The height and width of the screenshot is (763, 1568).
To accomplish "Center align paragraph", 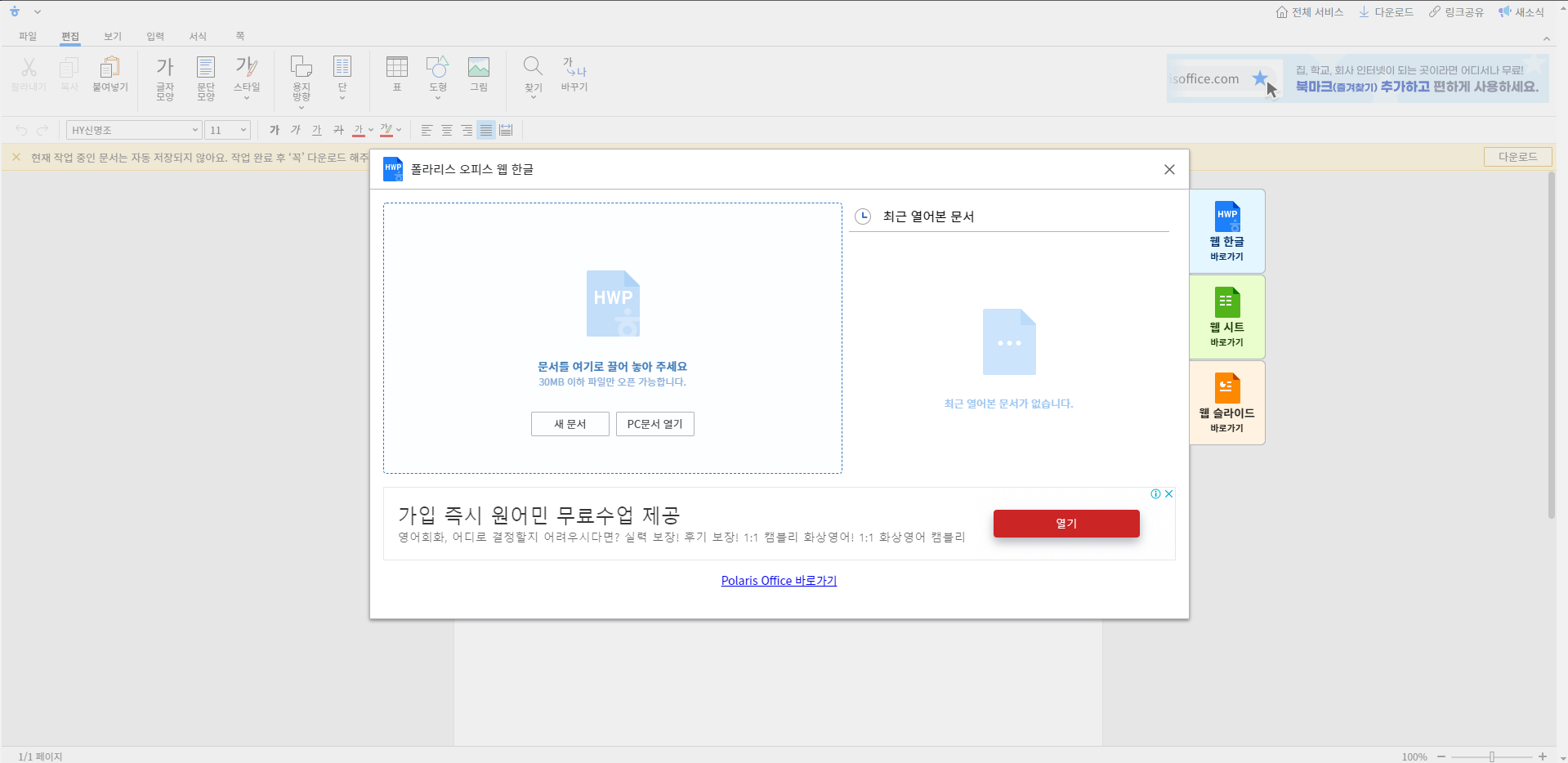I will [x=447, y=130].
